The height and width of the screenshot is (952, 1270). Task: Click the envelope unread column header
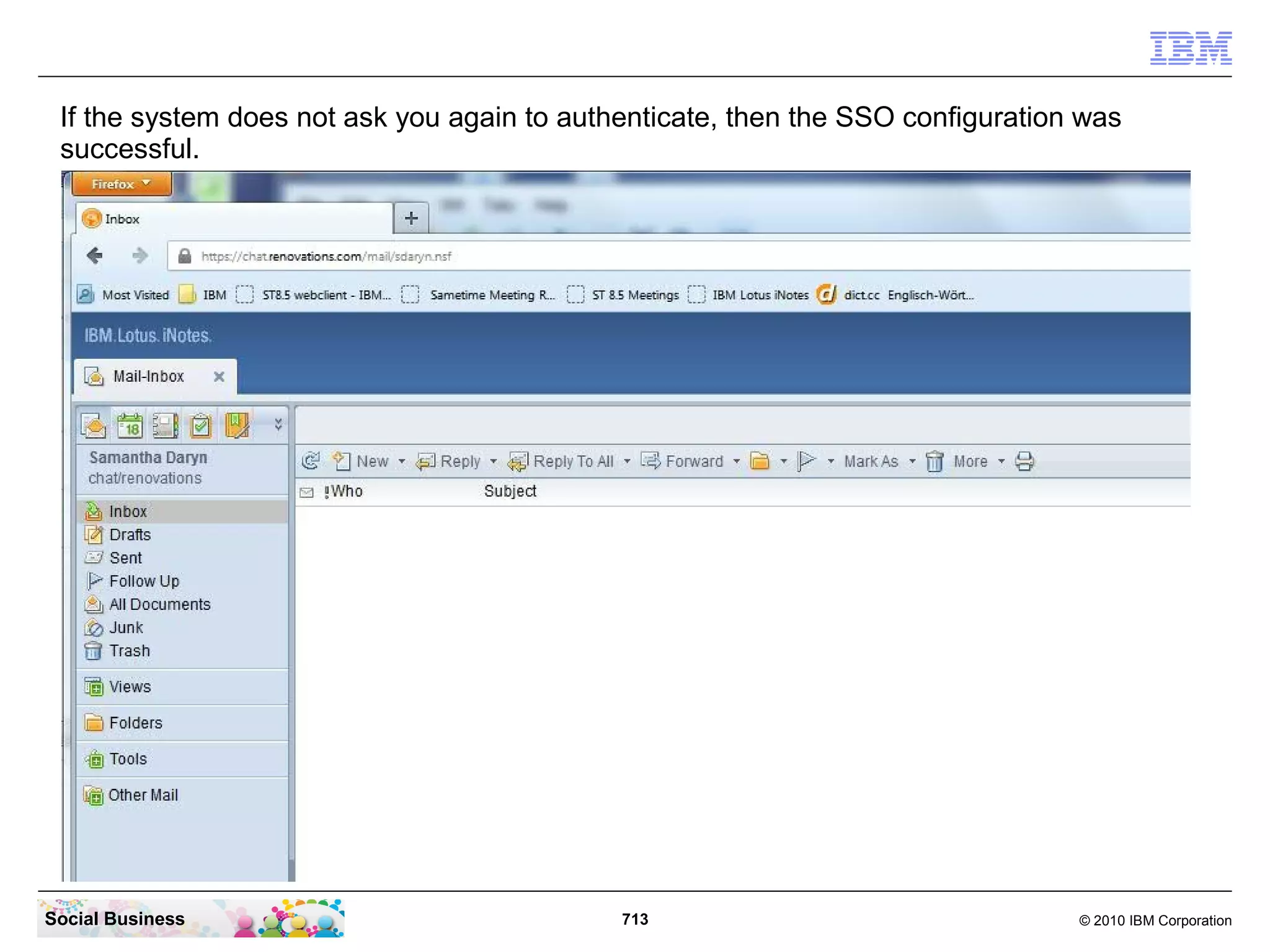pos(306,493)
